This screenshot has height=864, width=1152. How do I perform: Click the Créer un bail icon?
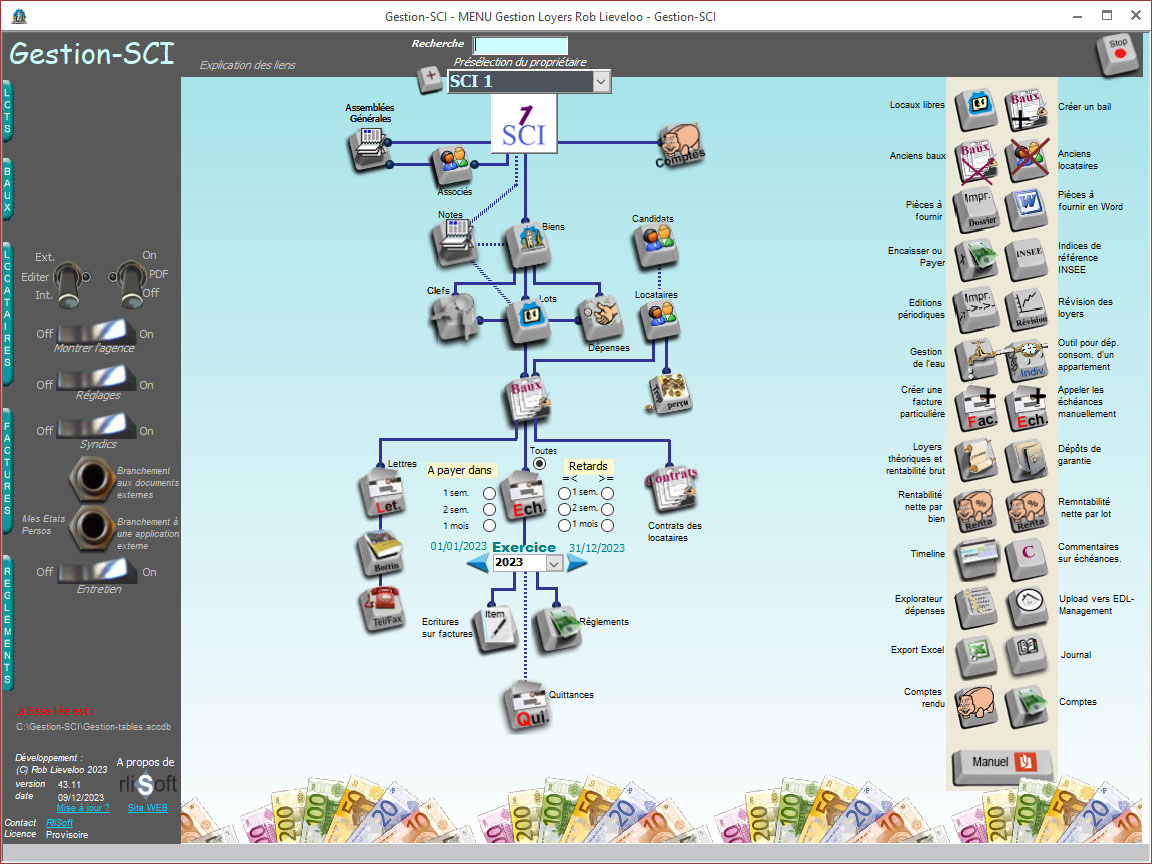[x=1027, y=109]
